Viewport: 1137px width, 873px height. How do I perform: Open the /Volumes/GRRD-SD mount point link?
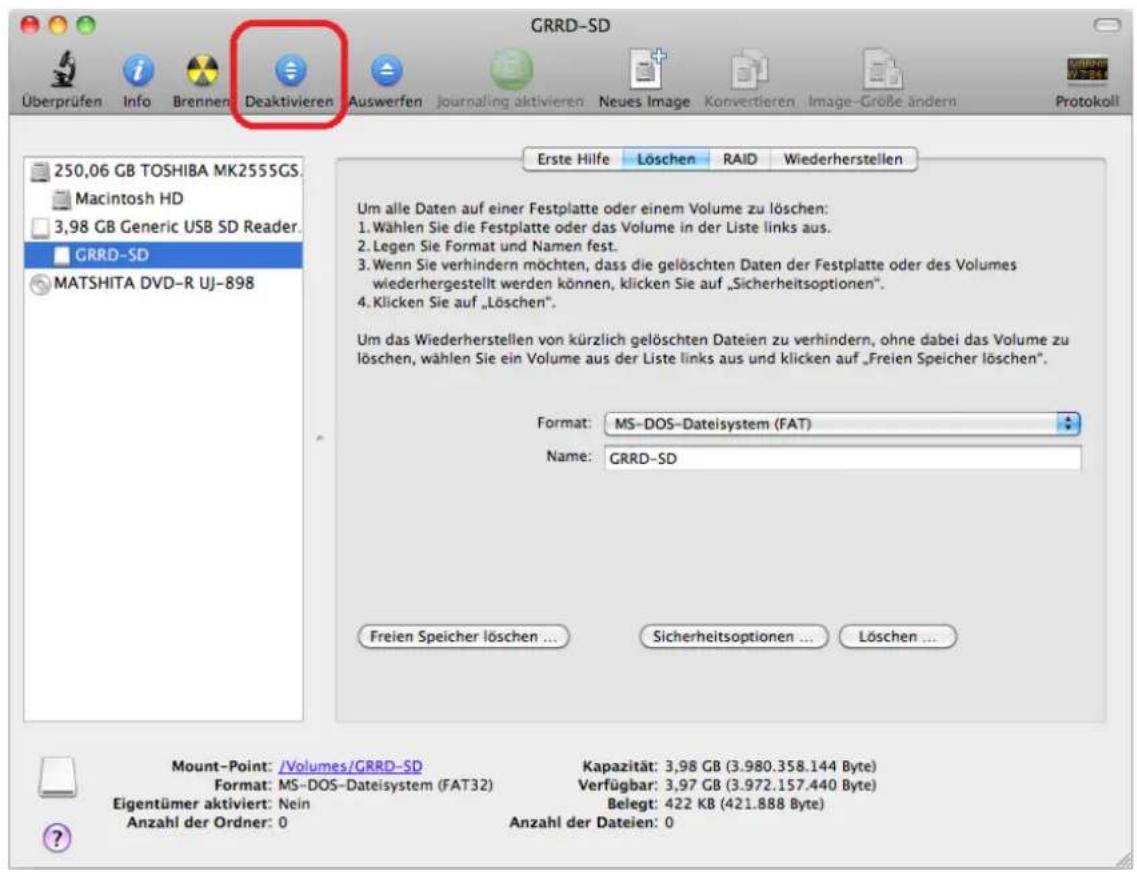click(350, 766)
